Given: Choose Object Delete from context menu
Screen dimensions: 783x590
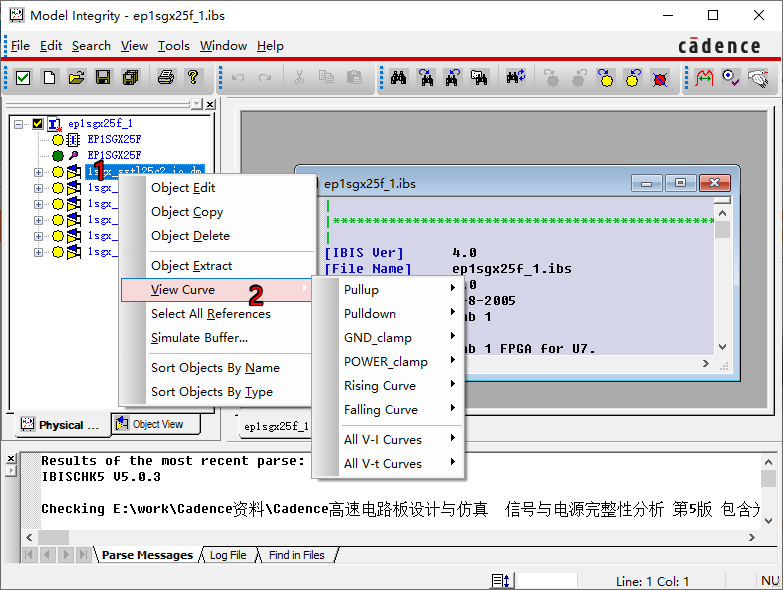Looking at the screenshot, I should 218,236.
